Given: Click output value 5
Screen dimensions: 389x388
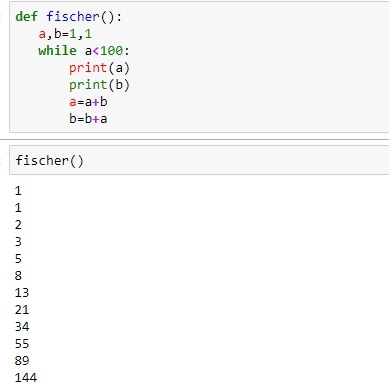Looking at the screenshot, I should (x=18, y=259).
